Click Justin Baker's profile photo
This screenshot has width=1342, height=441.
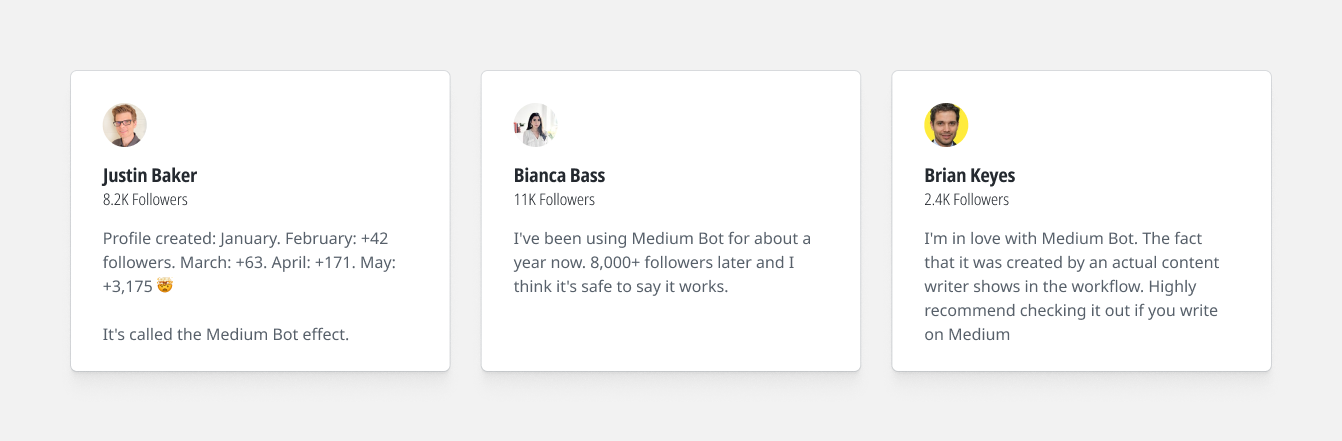click(x=125, y=125)
